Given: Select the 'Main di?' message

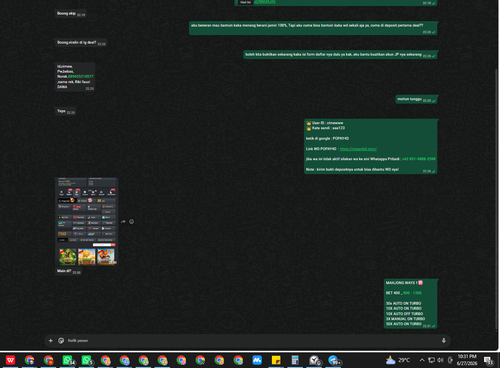Looking at the screenshot, I should click(68, 271).
